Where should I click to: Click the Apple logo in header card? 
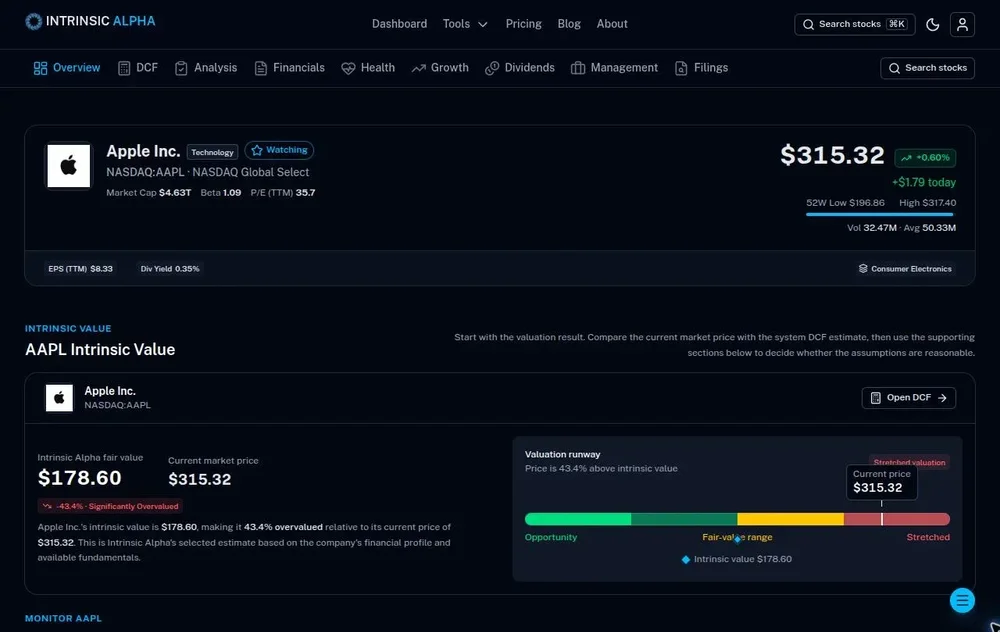click(x=69, y=166)
